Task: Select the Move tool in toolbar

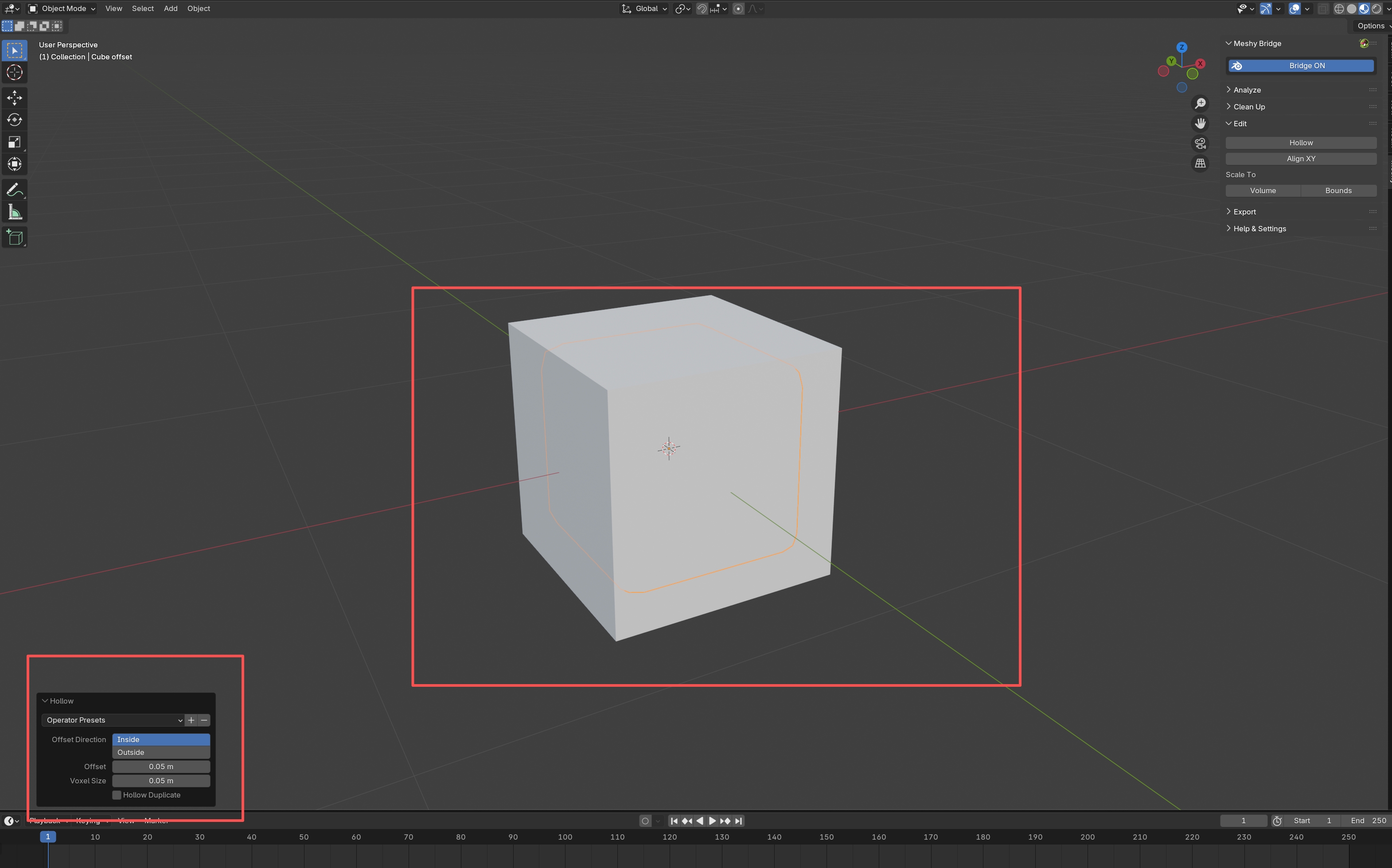Action: click(x=14, y=97)
